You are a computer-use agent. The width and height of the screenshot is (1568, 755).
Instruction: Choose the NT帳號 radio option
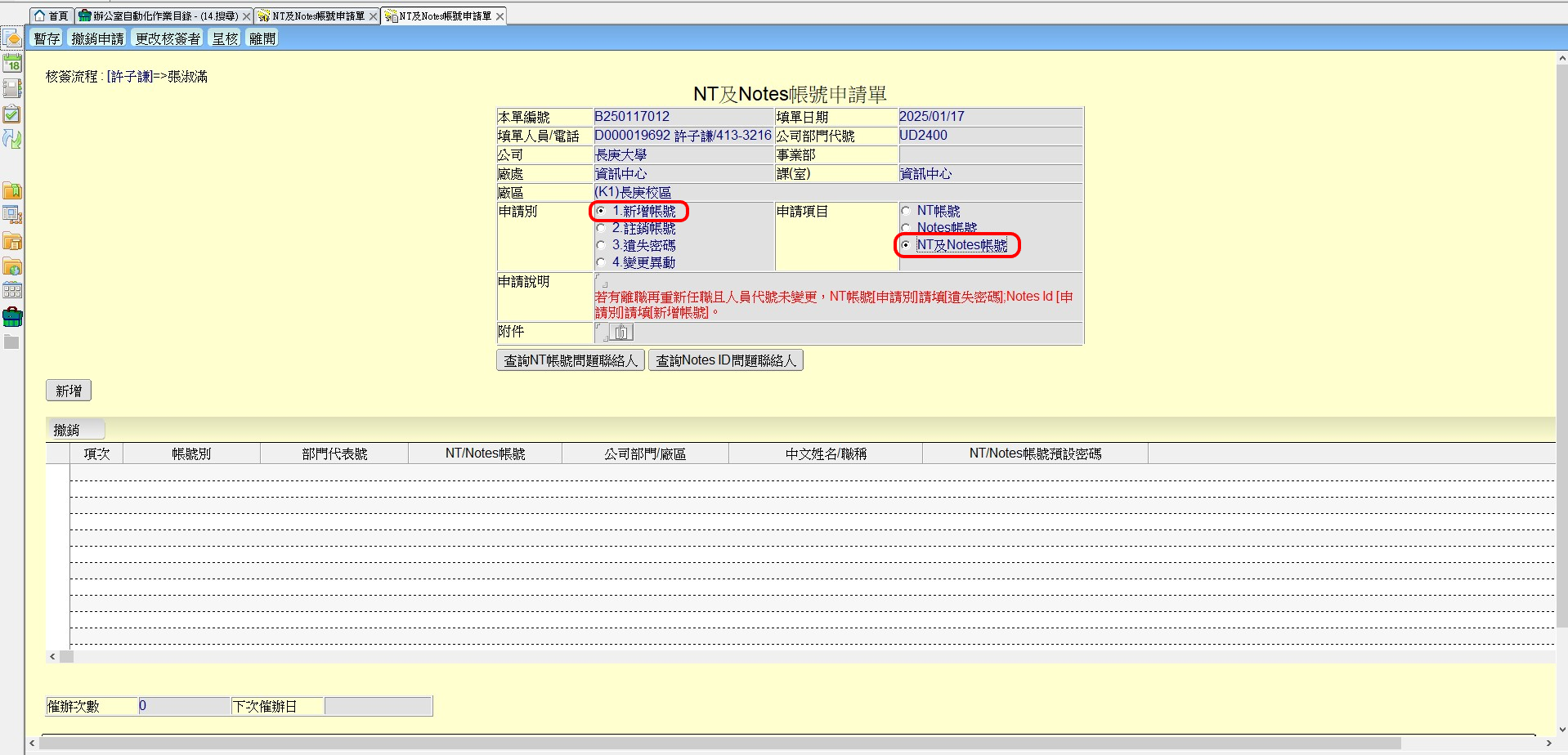[906, 211]
